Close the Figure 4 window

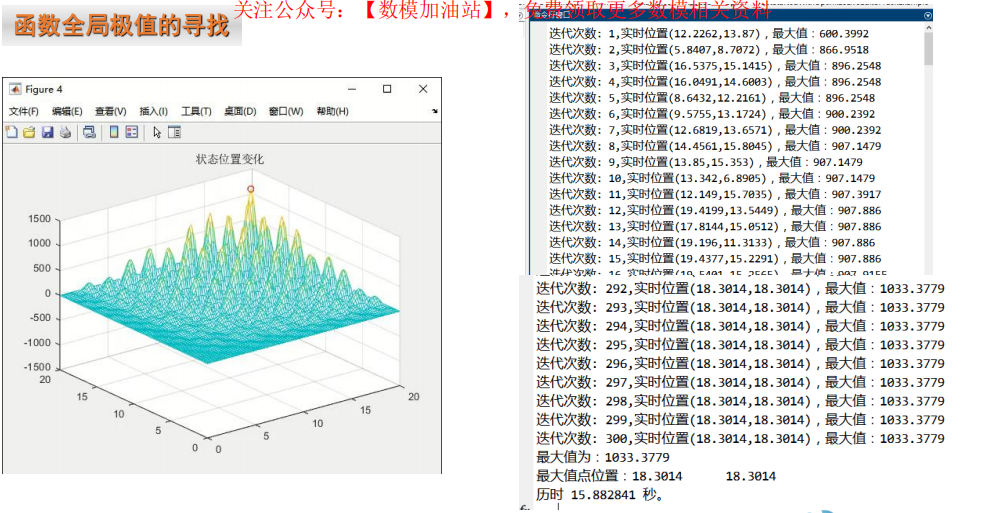pos(423,89)
